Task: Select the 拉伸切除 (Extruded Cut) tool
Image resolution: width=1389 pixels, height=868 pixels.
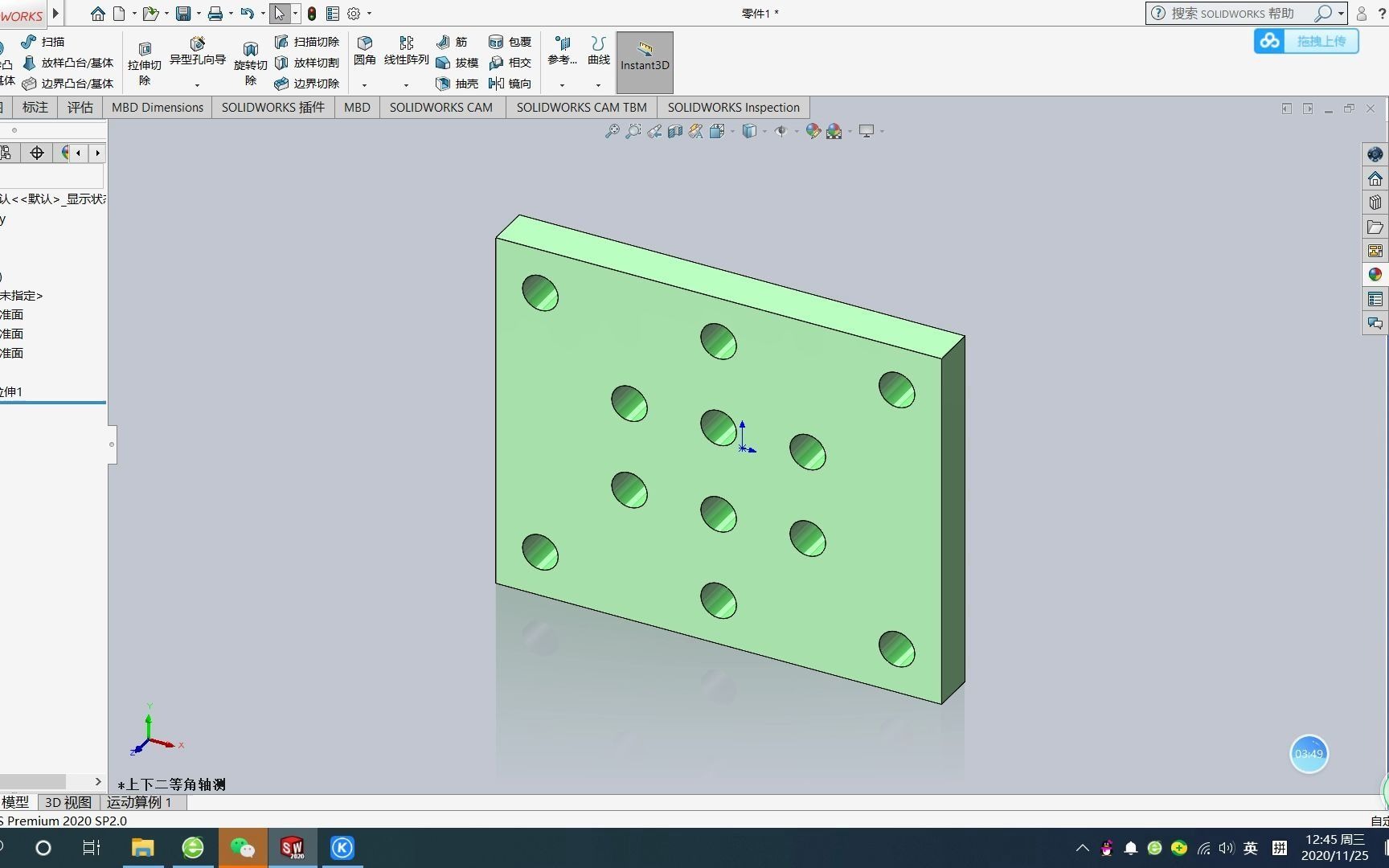Action: (144, 62)
